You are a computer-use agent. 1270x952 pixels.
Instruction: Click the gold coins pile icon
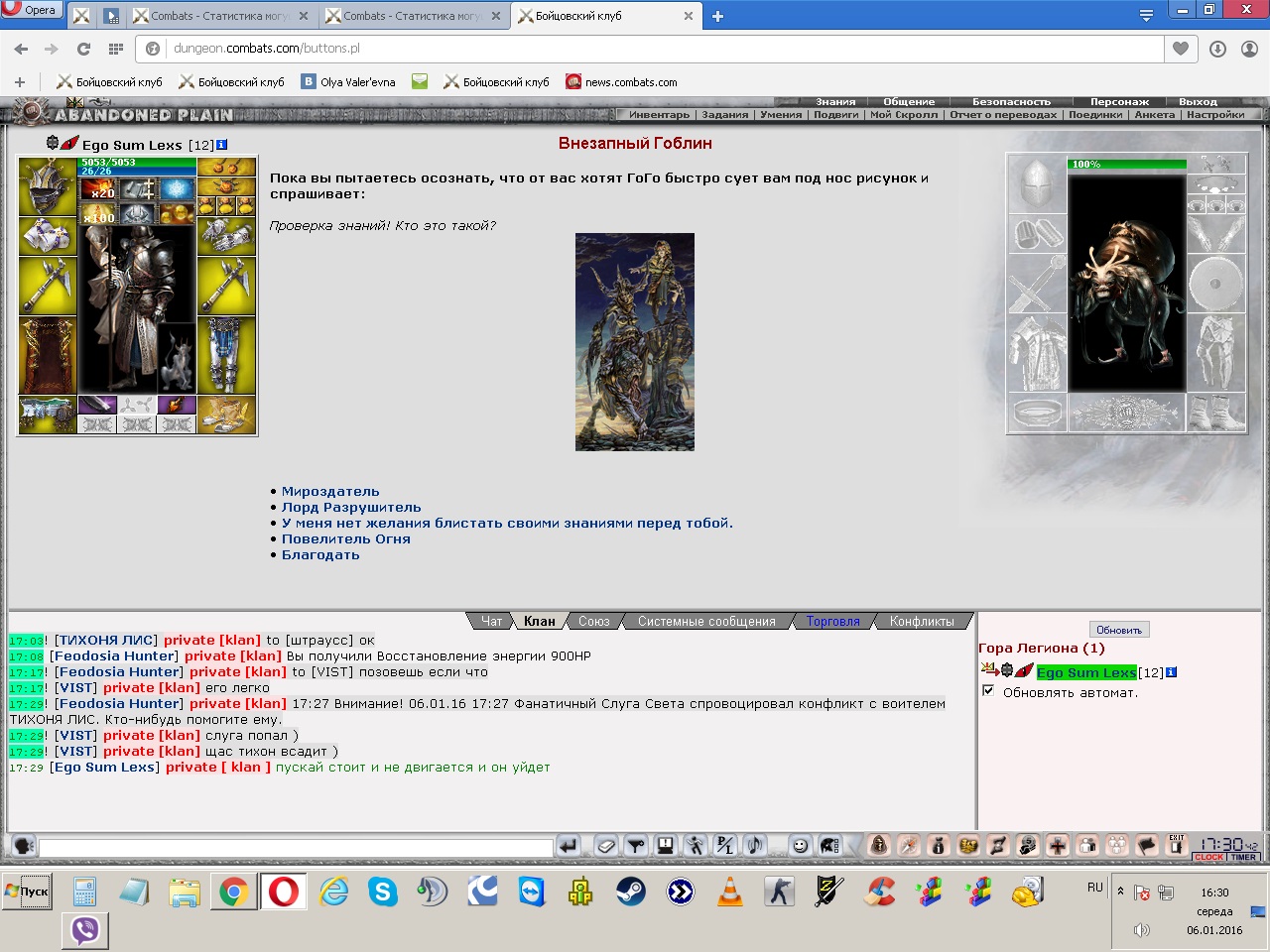click(968, 846)
